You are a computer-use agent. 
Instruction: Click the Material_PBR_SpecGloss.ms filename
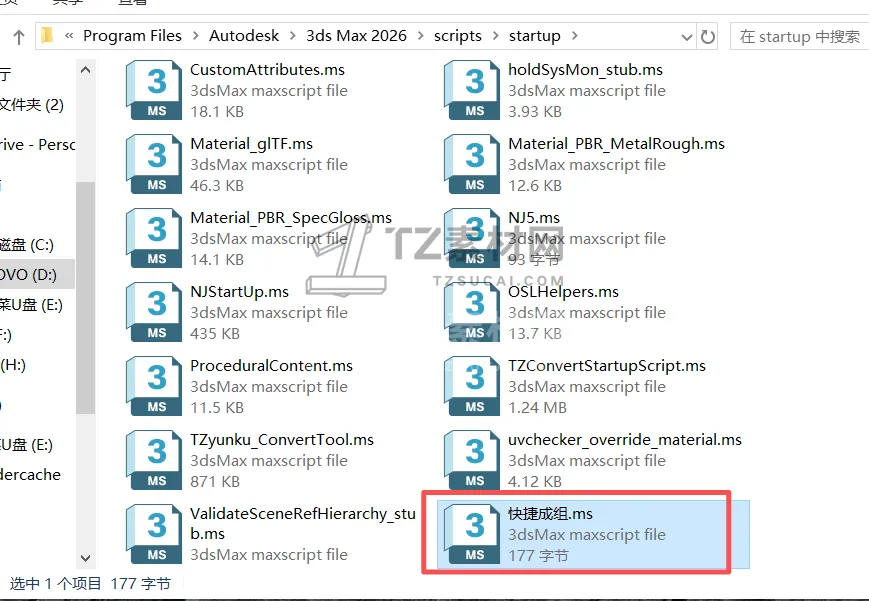pyautogui.click(x=291, y=218)
